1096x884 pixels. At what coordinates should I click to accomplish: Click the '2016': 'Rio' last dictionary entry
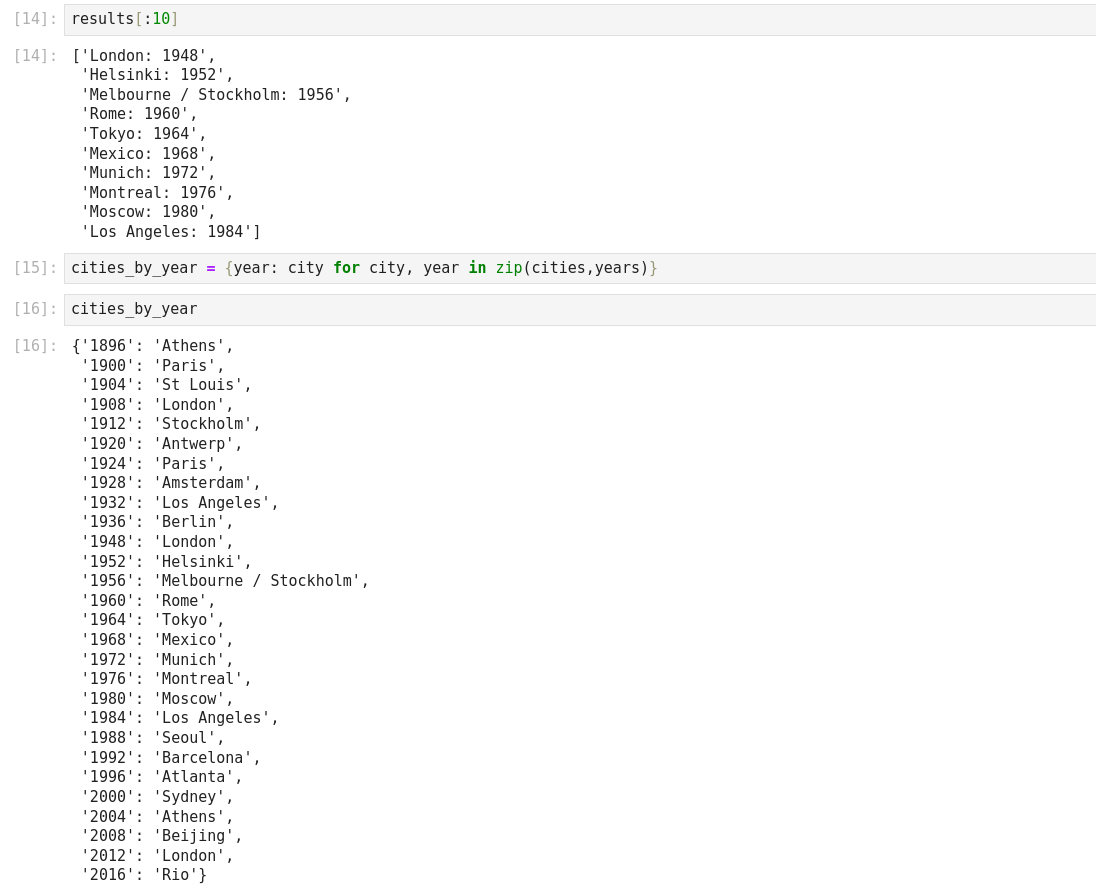[x=143, y=876]
